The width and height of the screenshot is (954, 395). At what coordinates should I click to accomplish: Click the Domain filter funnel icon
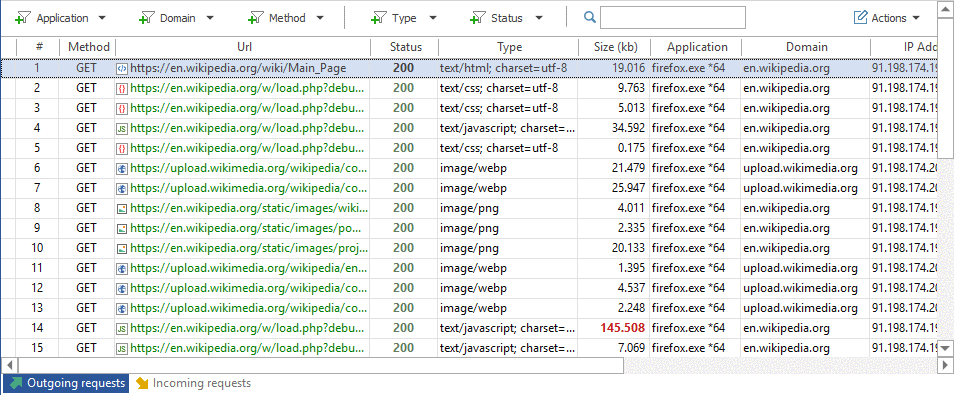(x=146, y=18)
